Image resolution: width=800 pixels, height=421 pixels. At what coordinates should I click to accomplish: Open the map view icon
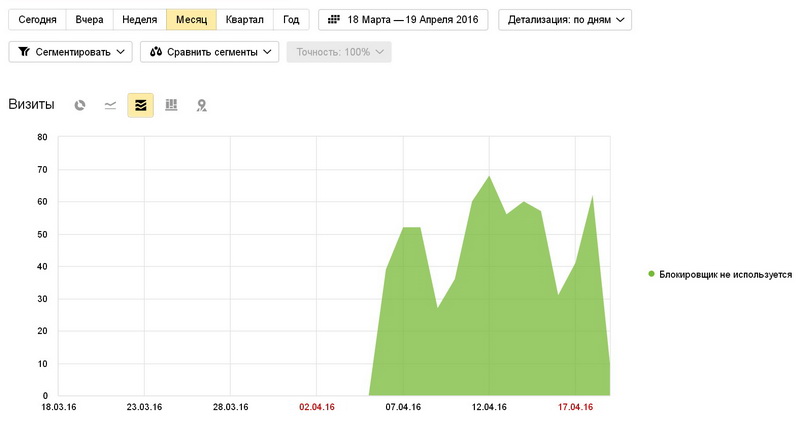tap(201, 105)
